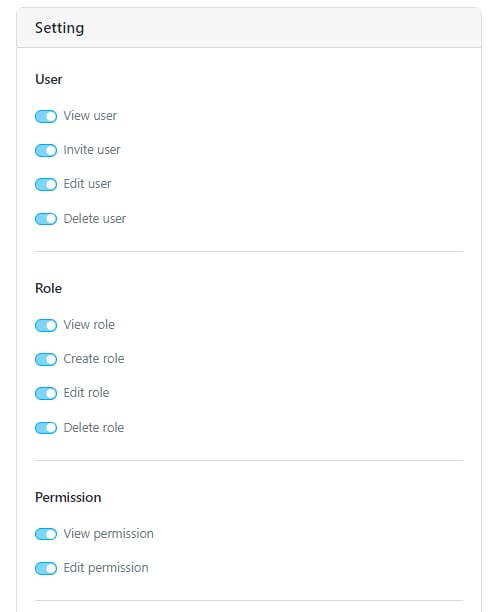Toggle the View user switch
The width and height of the screenshot is (490, 612).
click(46, 116)
